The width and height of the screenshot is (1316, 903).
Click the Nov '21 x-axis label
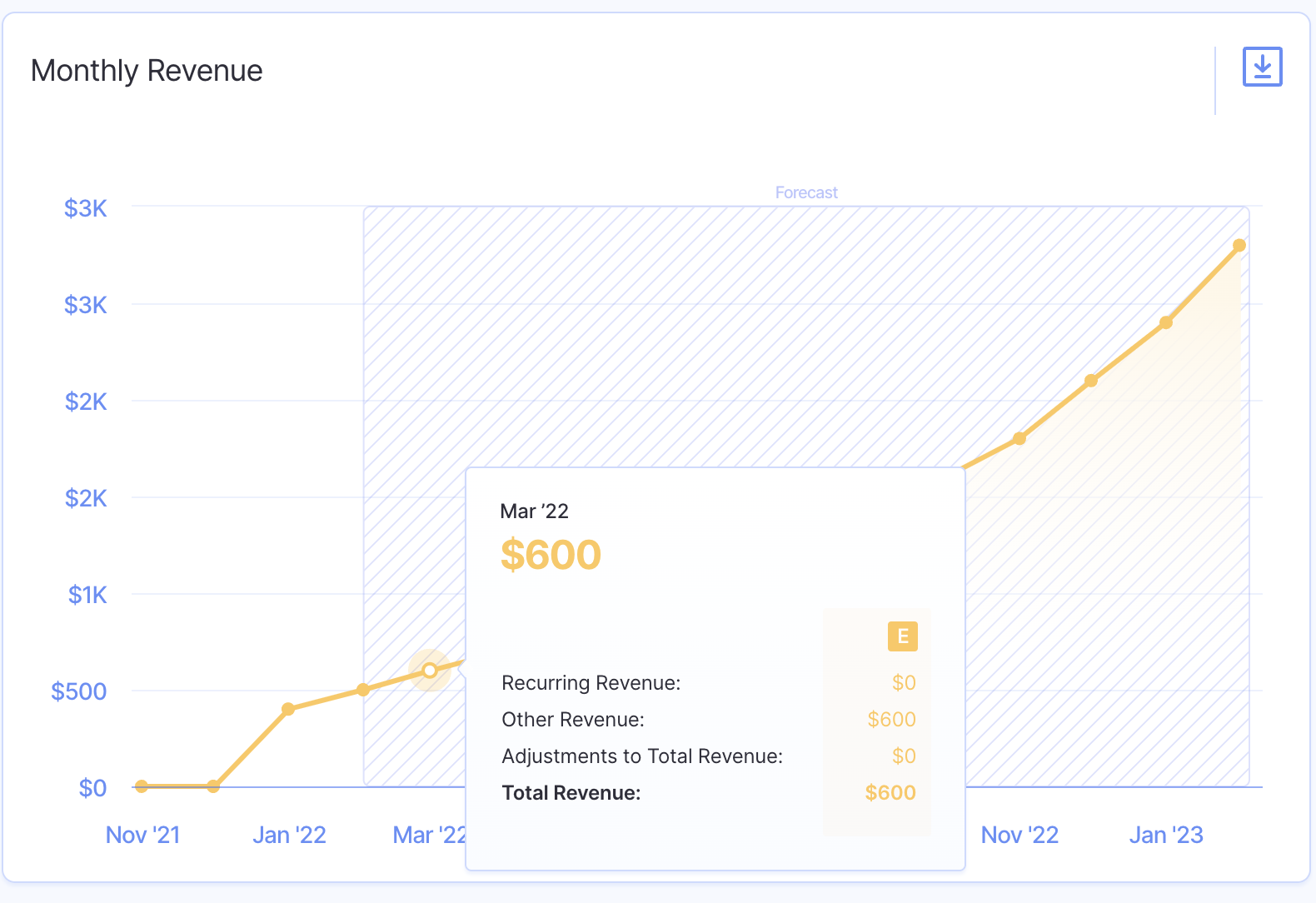click(142, 835)
